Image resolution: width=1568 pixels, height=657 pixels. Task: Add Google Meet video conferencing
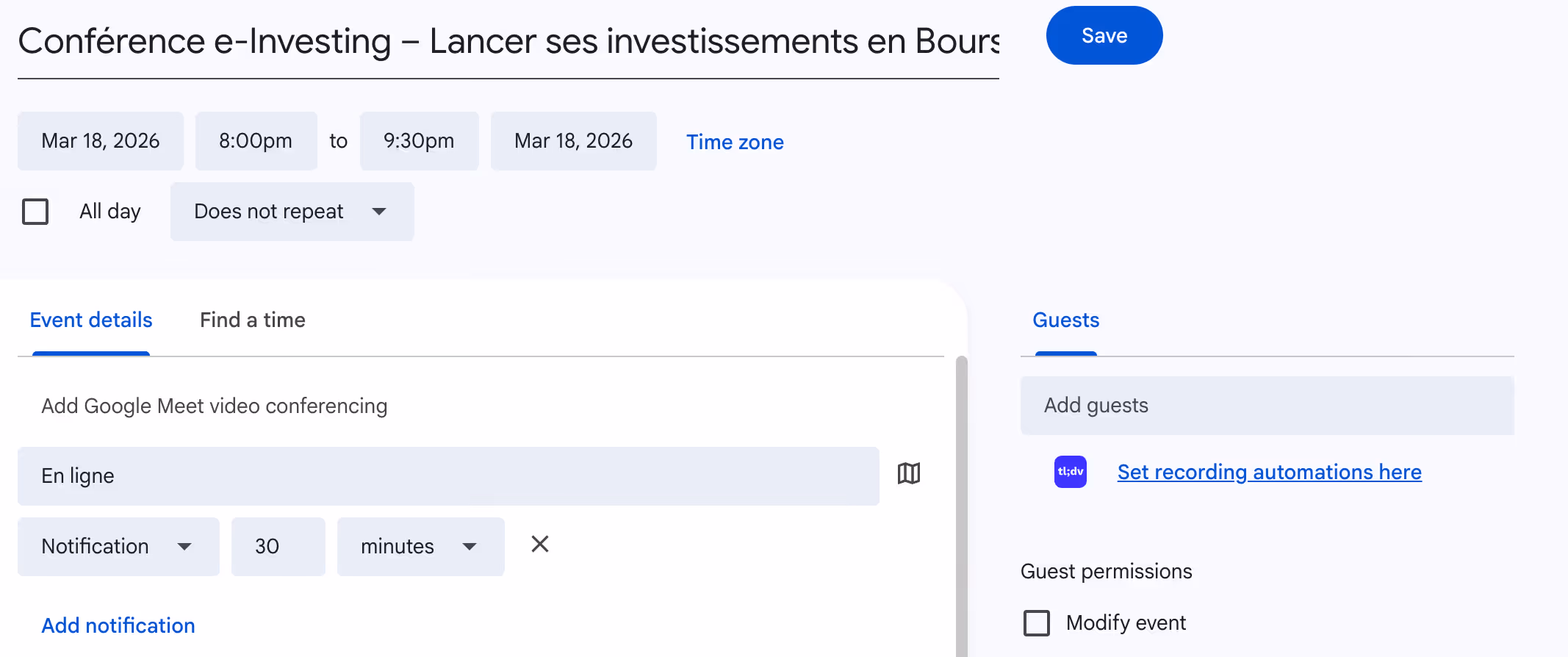pyautogui.click(x=214, y=406)
